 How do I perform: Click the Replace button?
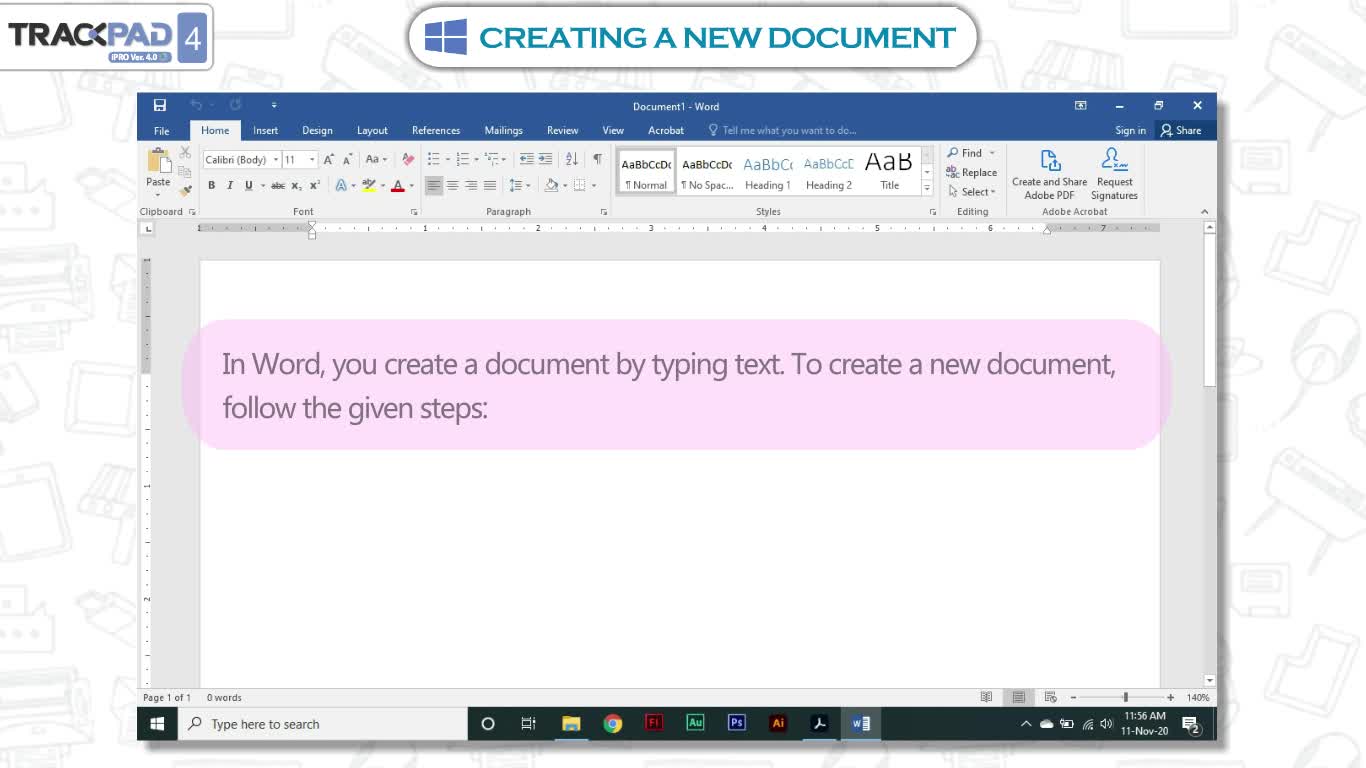point(971,172)
